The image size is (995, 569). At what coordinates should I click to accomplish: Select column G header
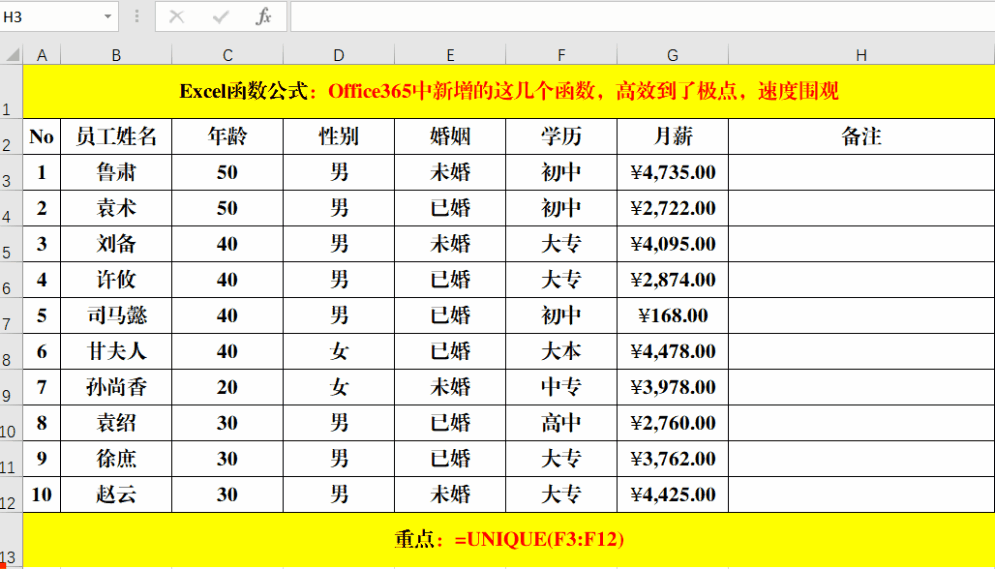[x=673, y=55]
